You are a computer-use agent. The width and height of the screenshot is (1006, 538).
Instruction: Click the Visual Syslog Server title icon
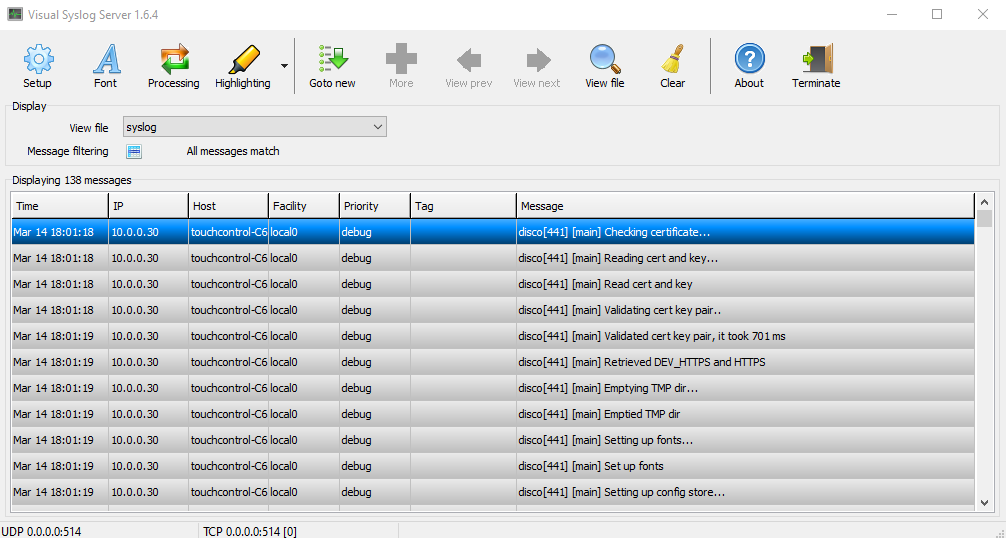pos(15,14)
